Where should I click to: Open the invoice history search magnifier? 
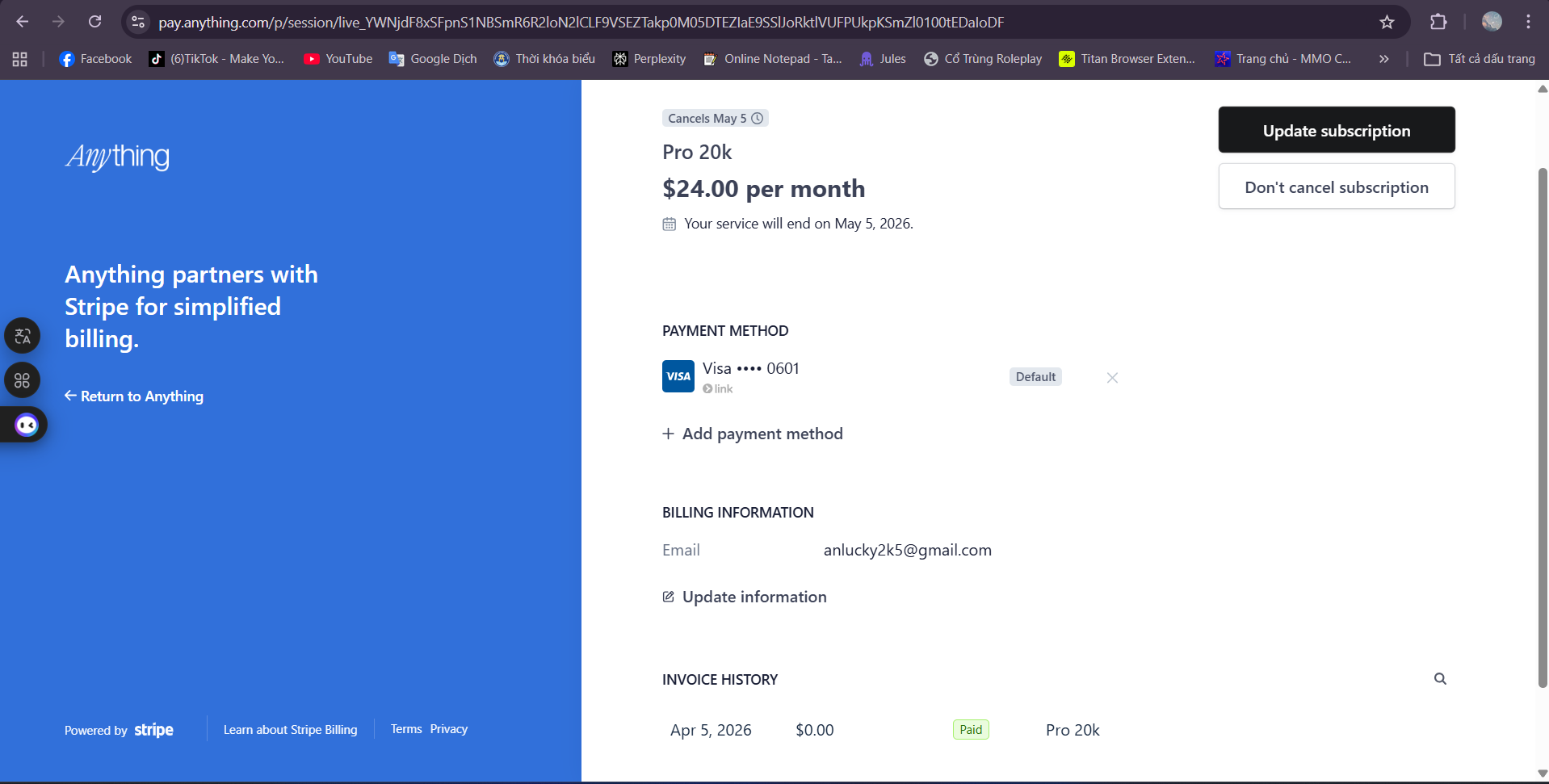(x=1440, y=679)
